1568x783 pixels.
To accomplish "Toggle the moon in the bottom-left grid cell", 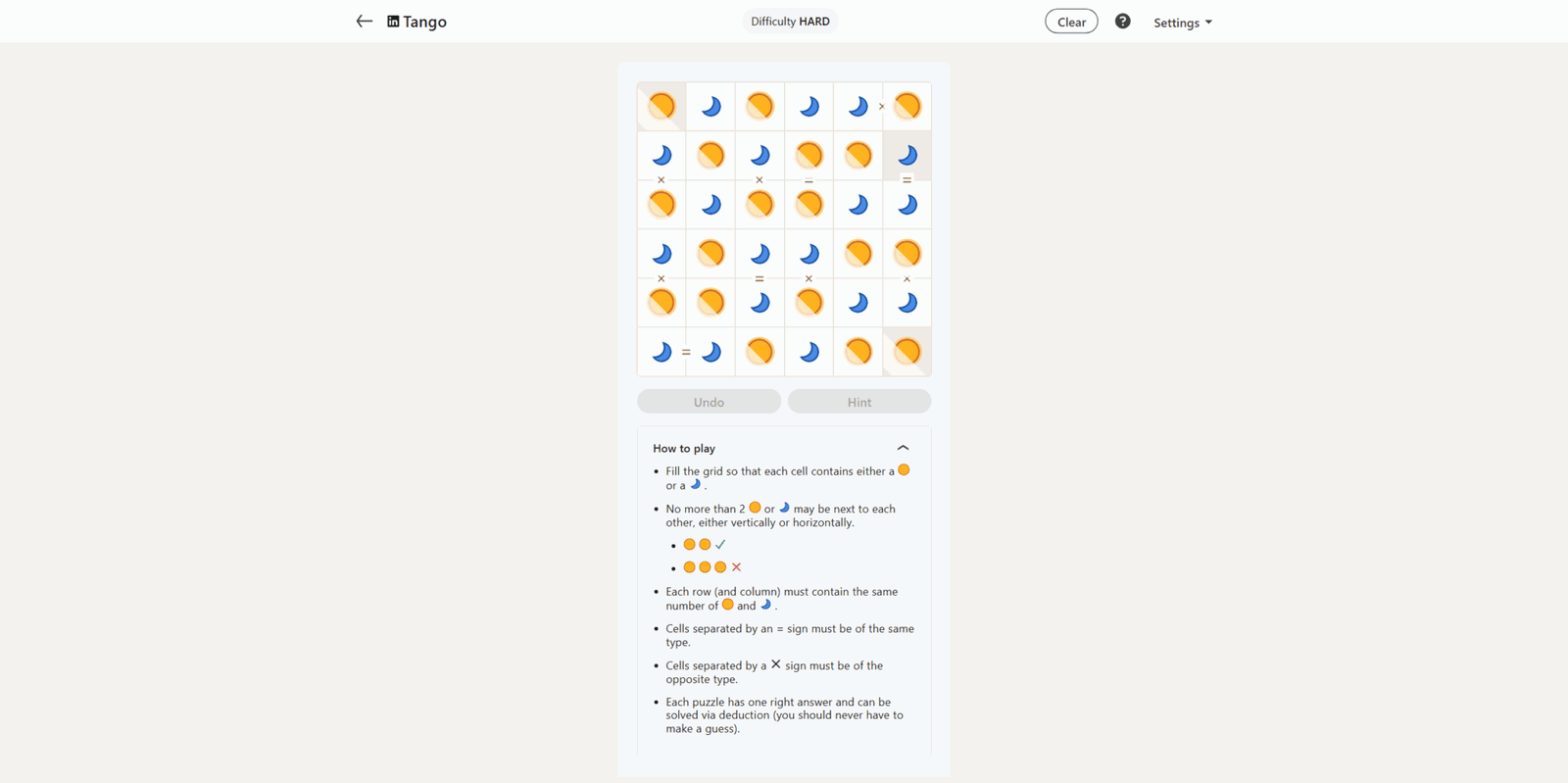I will point(661,351).
